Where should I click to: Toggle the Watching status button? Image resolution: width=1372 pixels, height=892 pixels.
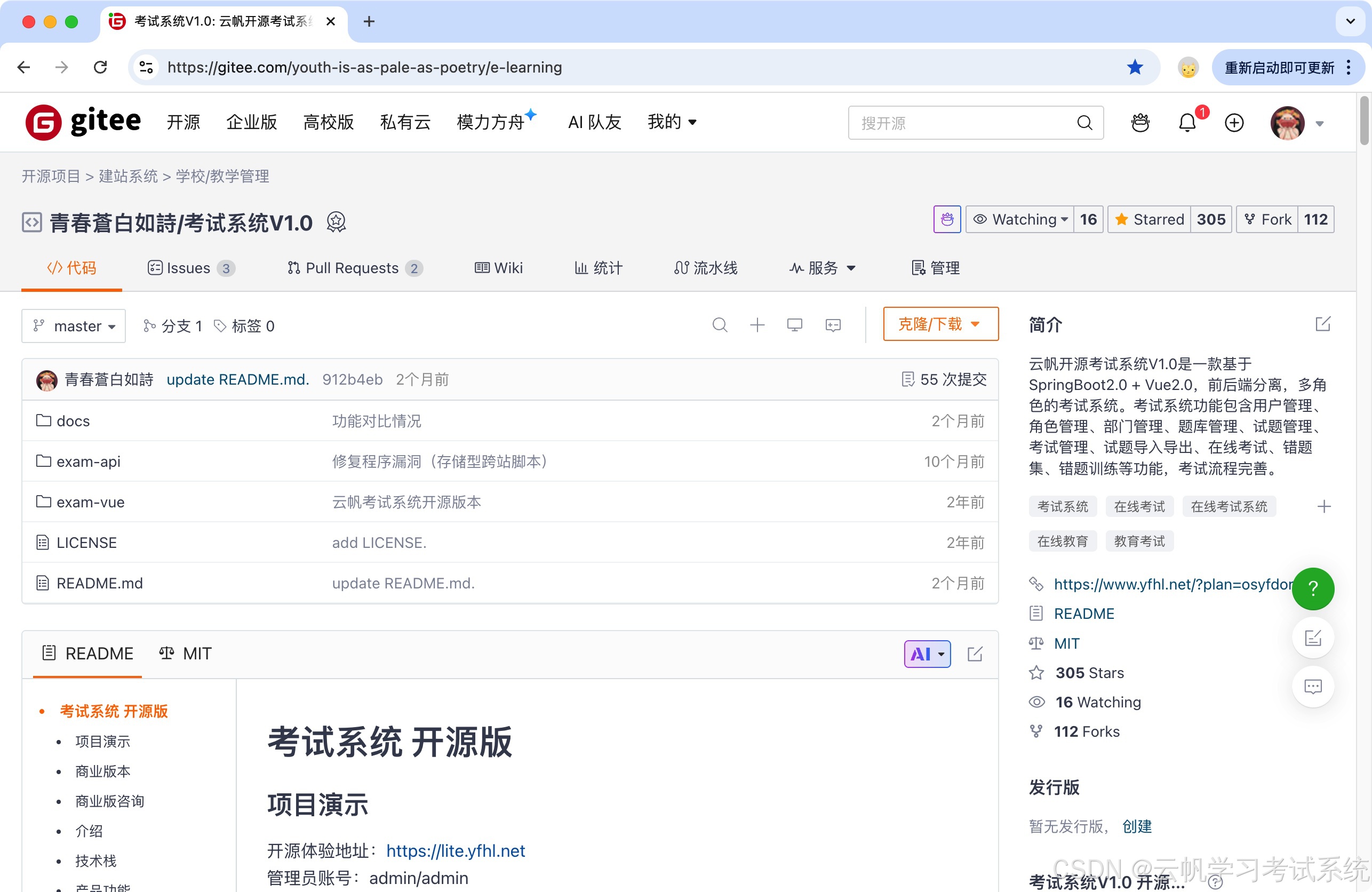(x=1020, y=220)
